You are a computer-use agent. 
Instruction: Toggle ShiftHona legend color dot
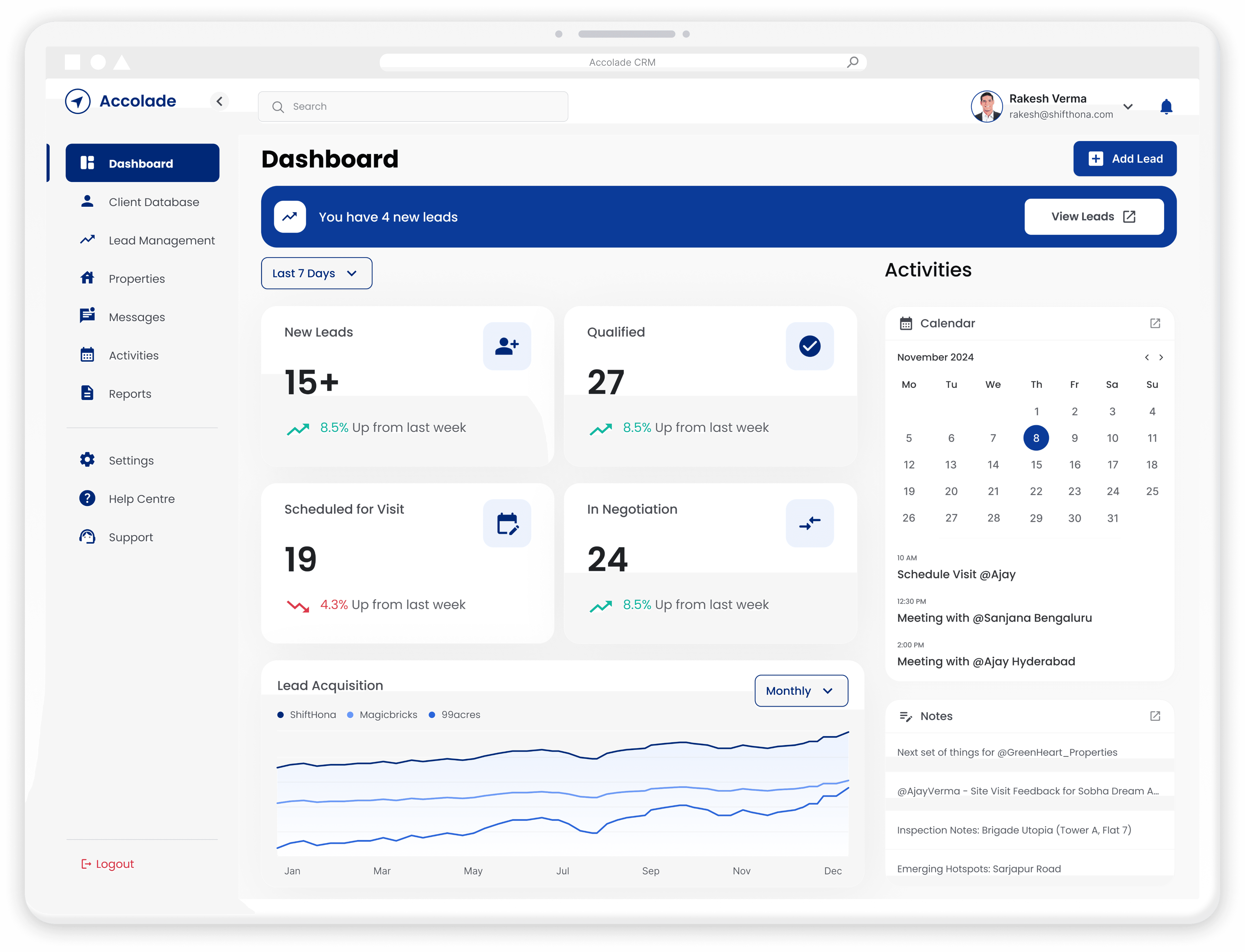(280, 715)
